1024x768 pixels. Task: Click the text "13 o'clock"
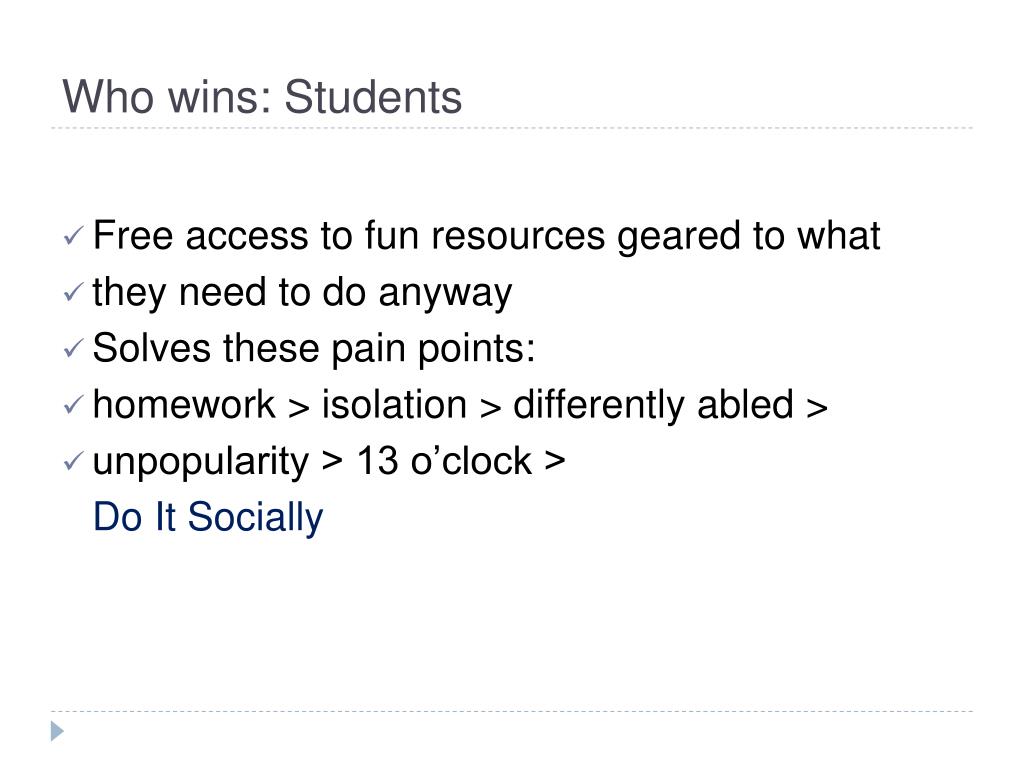pos(444,461)
